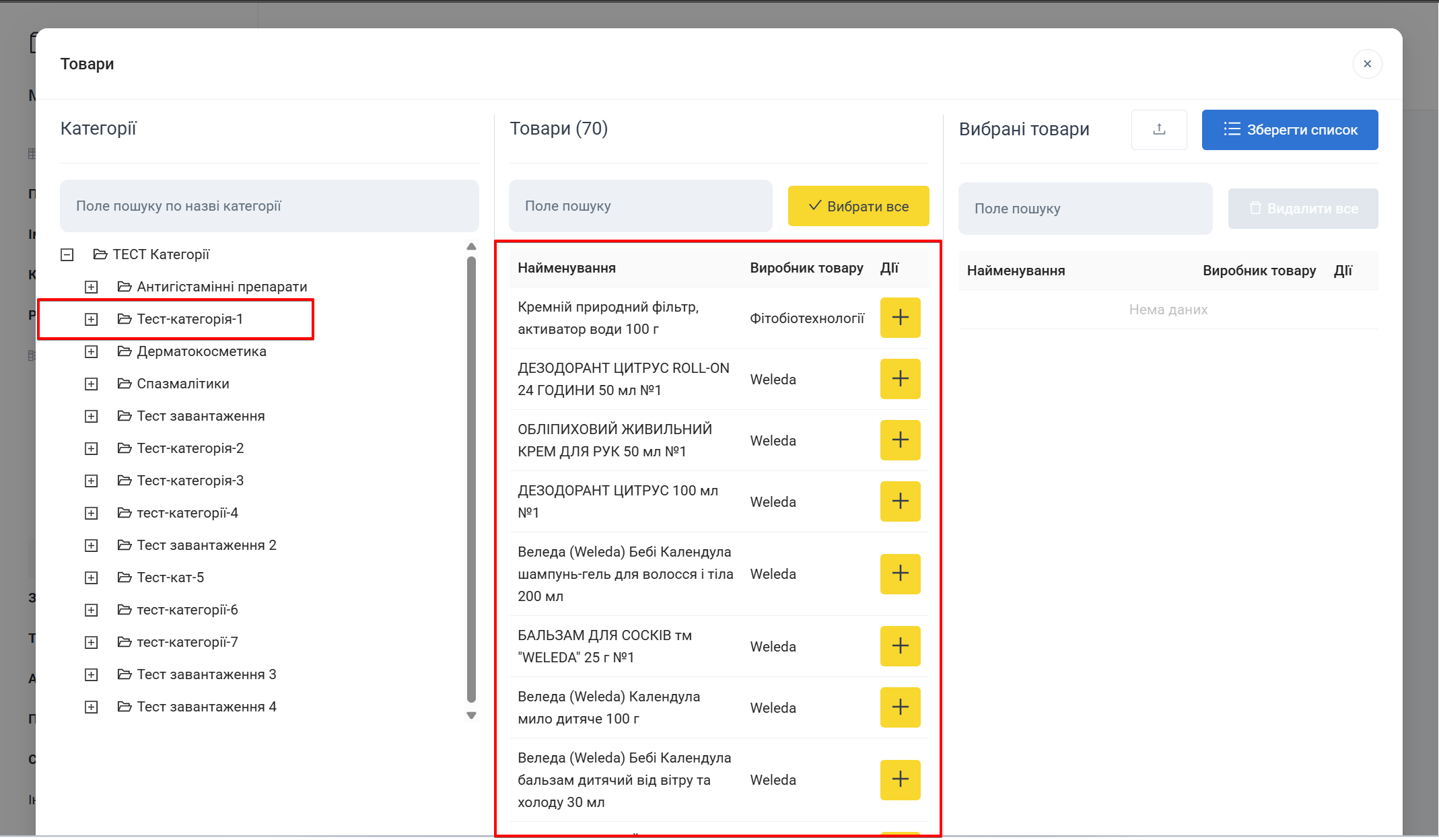1439x840 pixels.
Task: Collapse the ТЕСТ Категорії root node
Action: (x=67, y=254)
